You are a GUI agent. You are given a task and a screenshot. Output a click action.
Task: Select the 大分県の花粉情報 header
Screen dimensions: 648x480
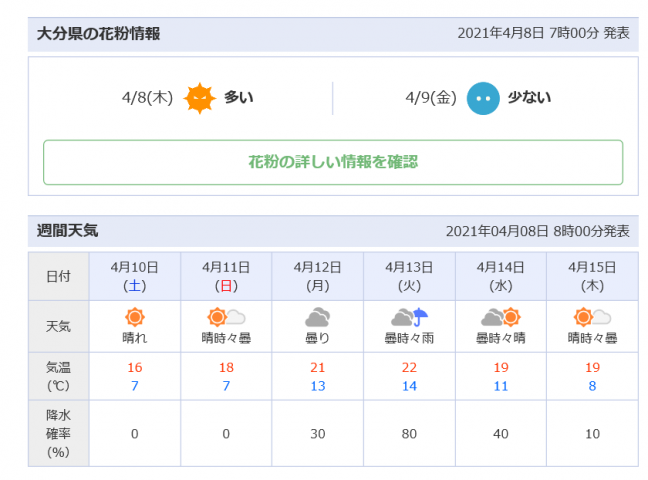tap(98, 34)
